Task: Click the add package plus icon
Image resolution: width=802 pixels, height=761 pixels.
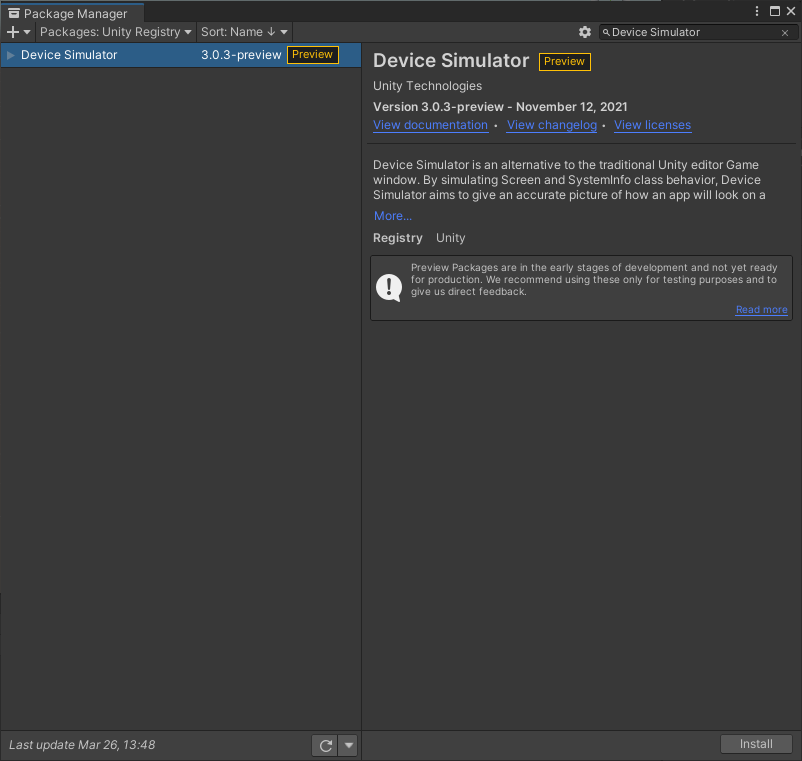Action: (x=13, y=32)
